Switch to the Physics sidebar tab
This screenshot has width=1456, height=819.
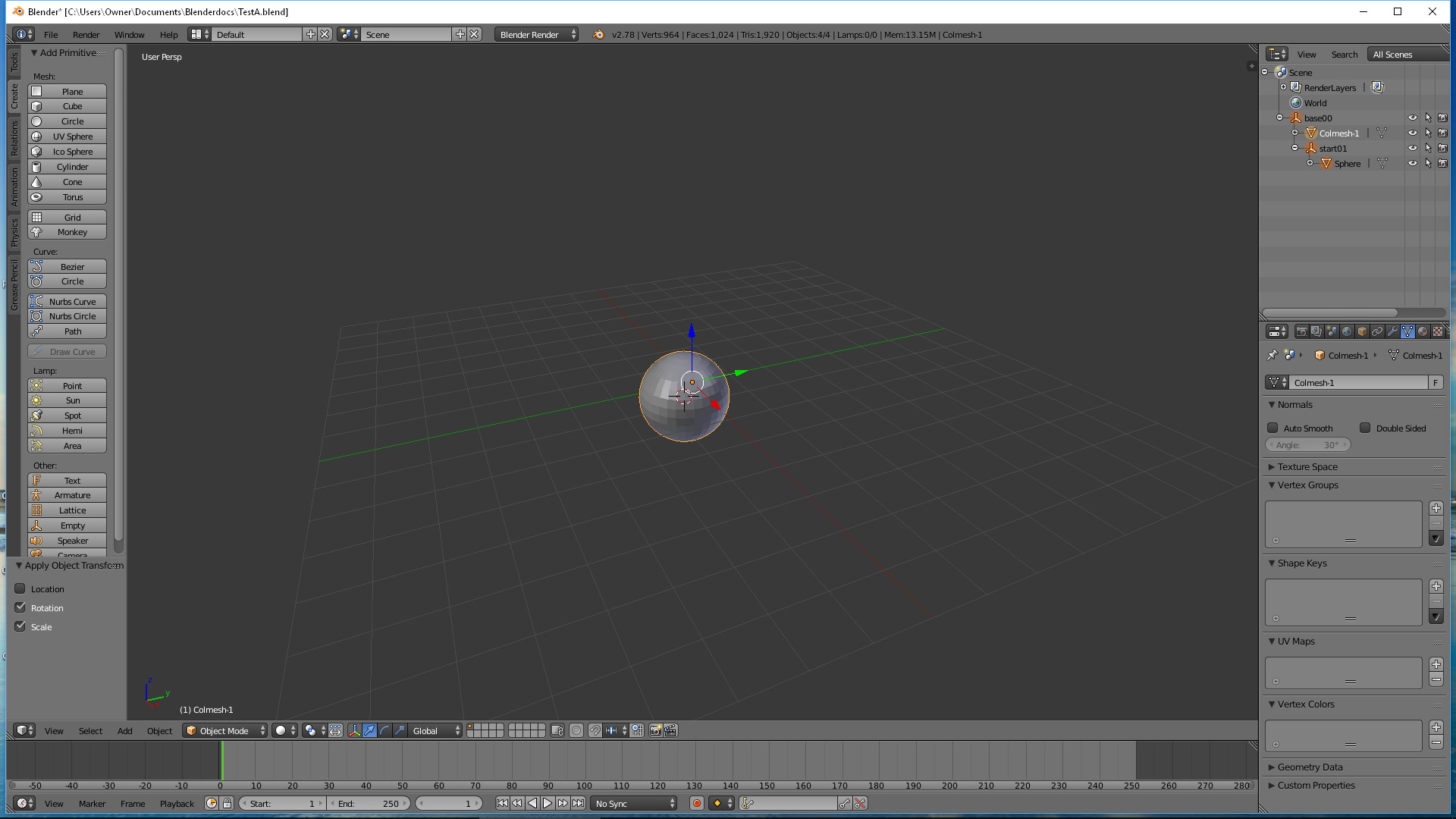(x=14, y=232)
